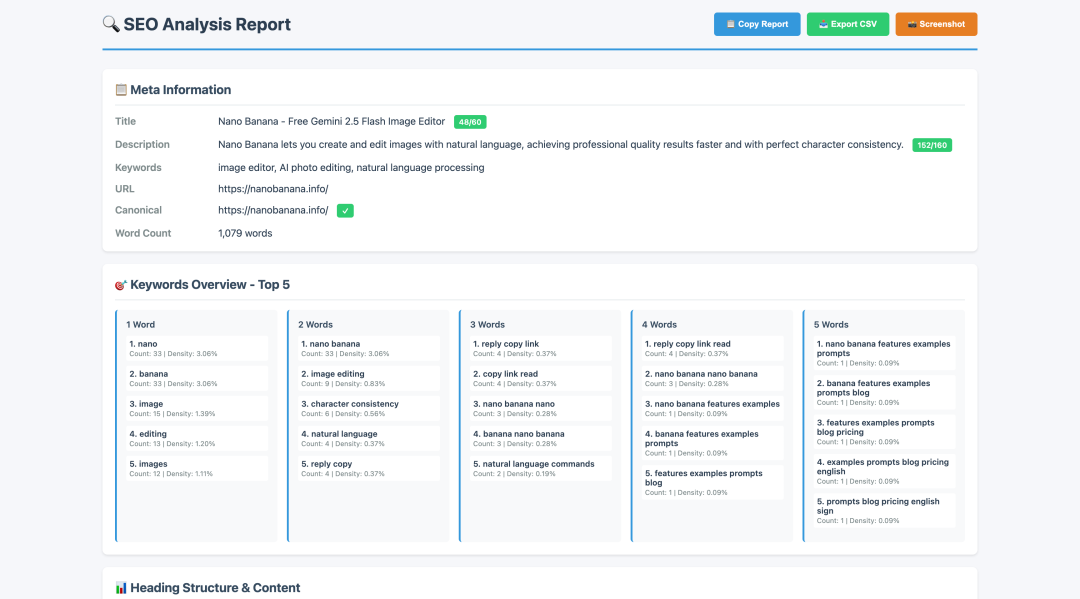Select keyword '1. nano' in 1 Word column
1080x599 pixels.
point(197,348)
